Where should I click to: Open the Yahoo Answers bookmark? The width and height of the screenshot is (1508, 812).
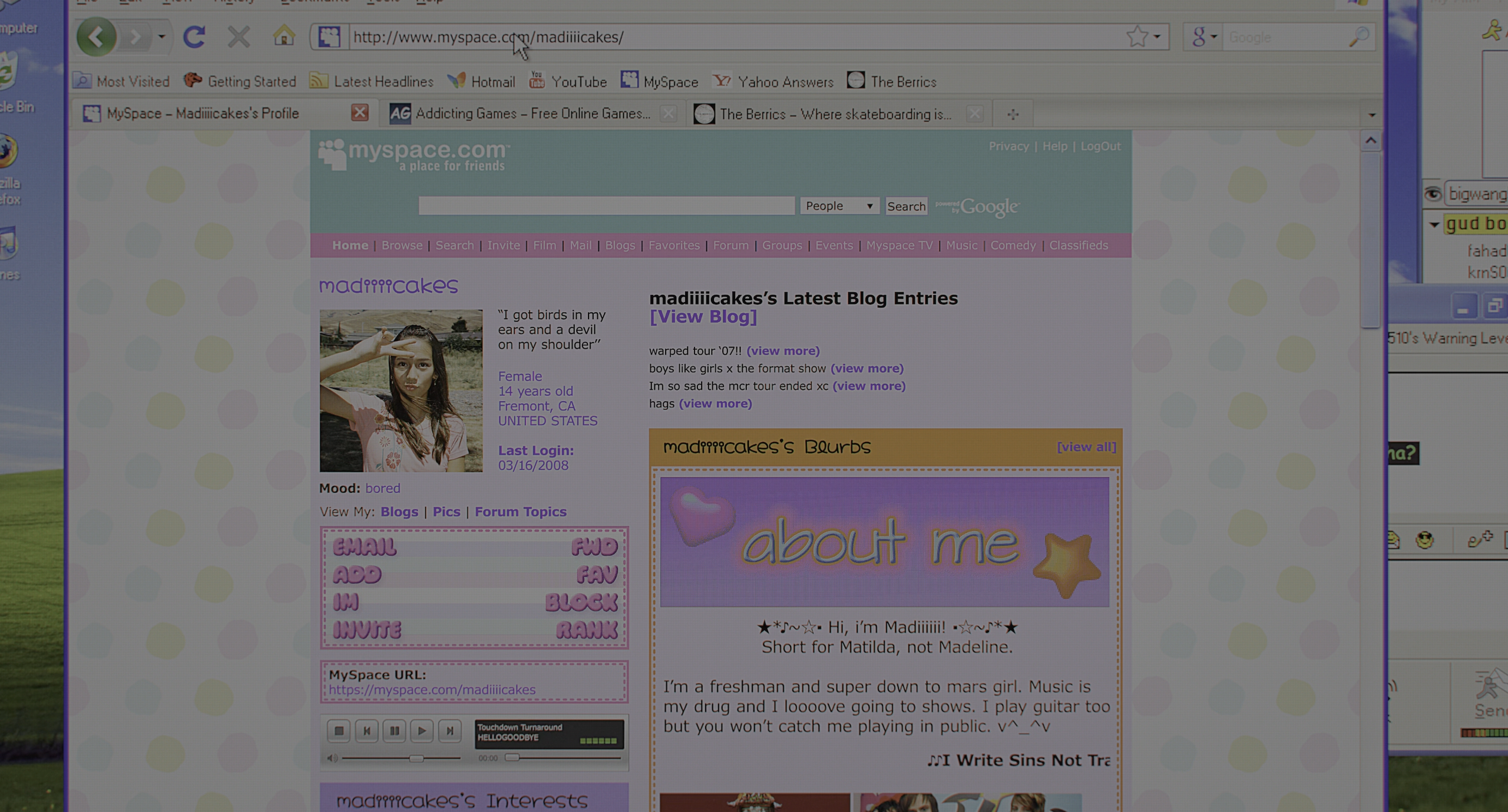coord(773,81)
